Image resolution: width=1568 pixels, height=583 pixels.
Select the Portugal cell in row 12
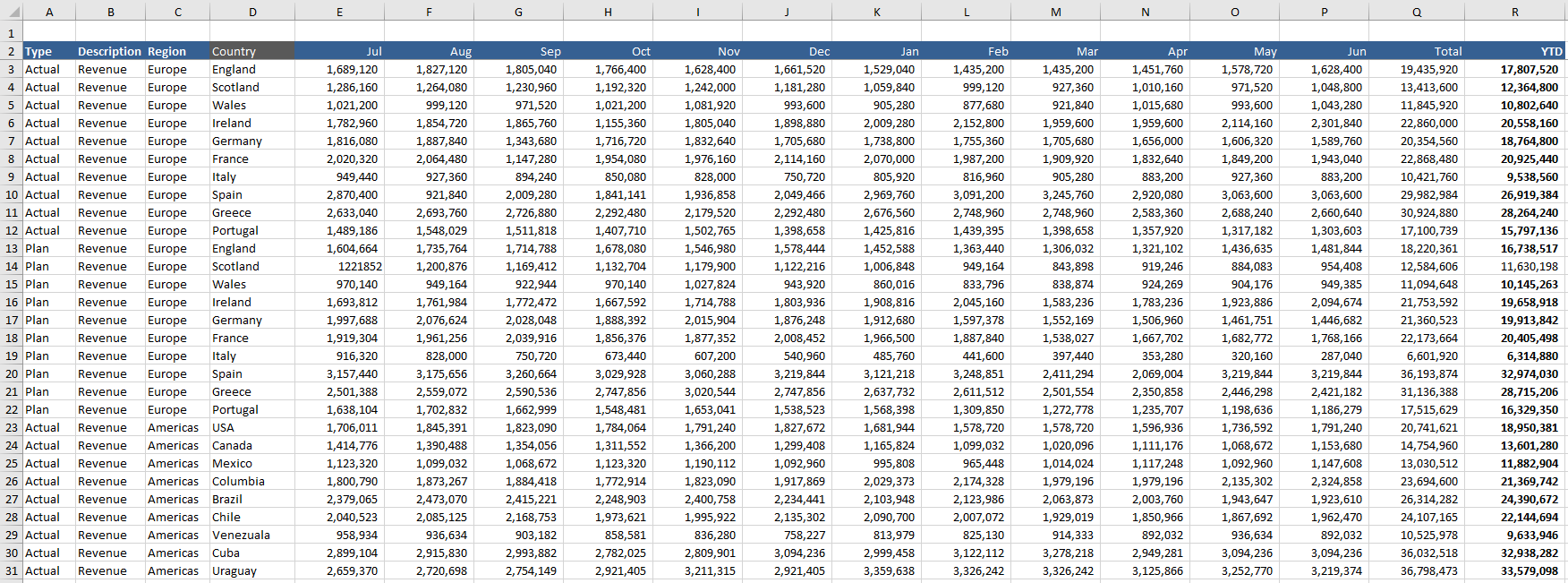point(252,230)
